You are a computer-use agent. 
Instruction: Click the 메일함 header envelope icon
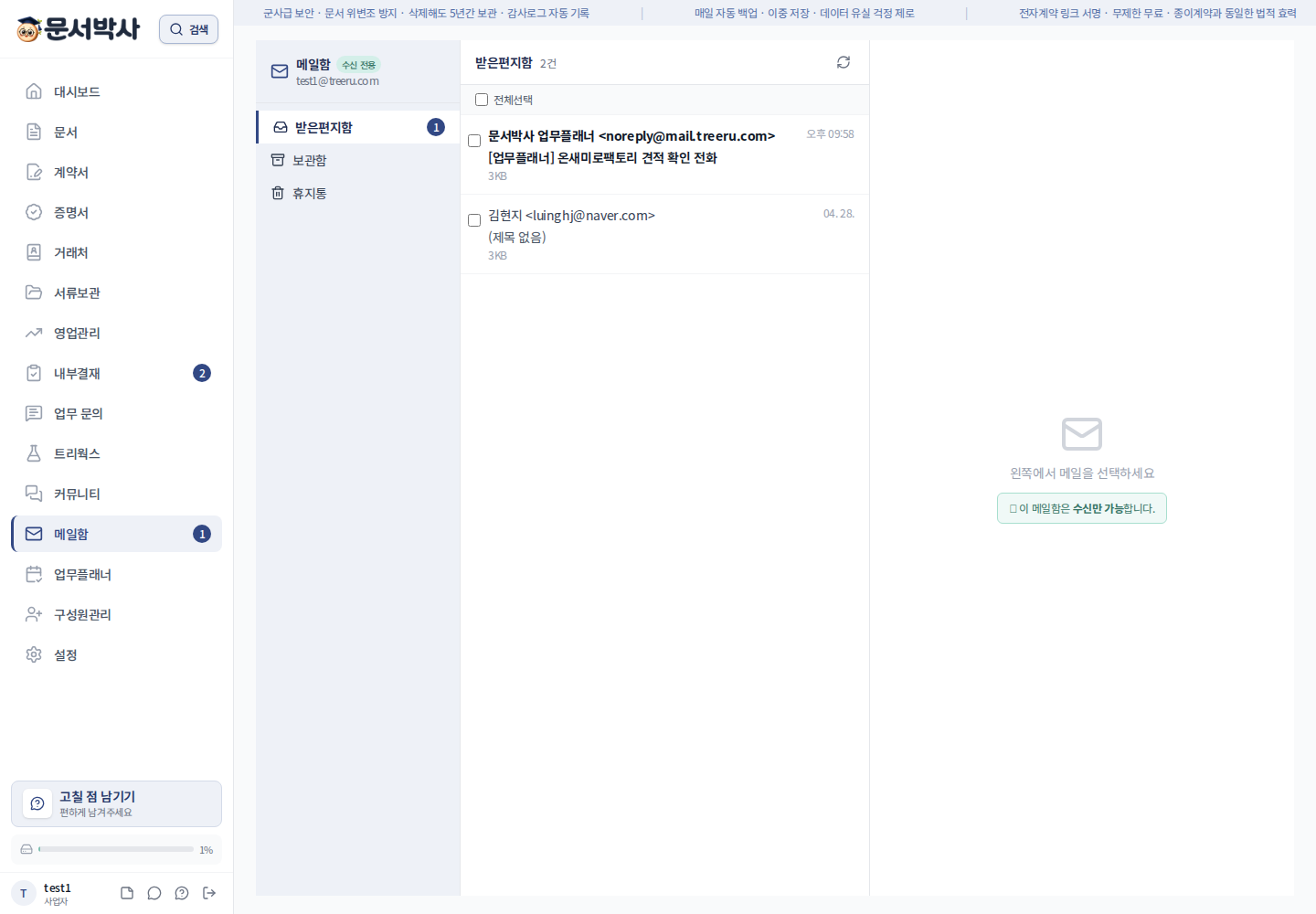tap(280, 71)
